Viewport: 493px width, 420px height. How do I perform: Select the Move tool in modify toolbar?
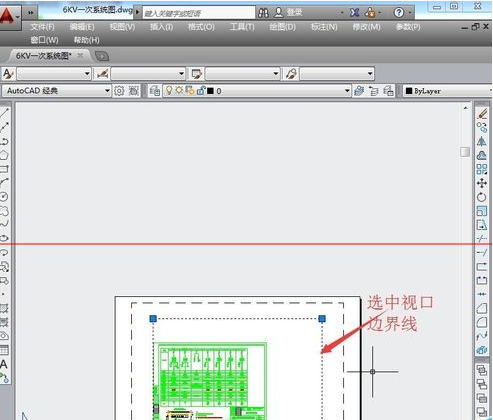[482, 183]
